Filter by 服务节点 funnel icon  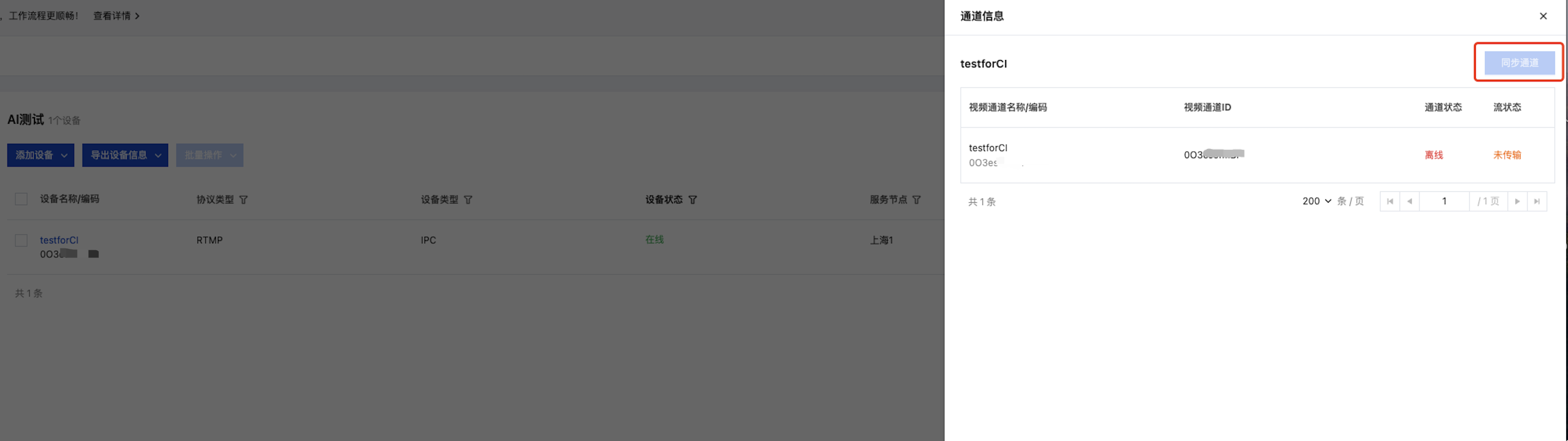[917, 200]
